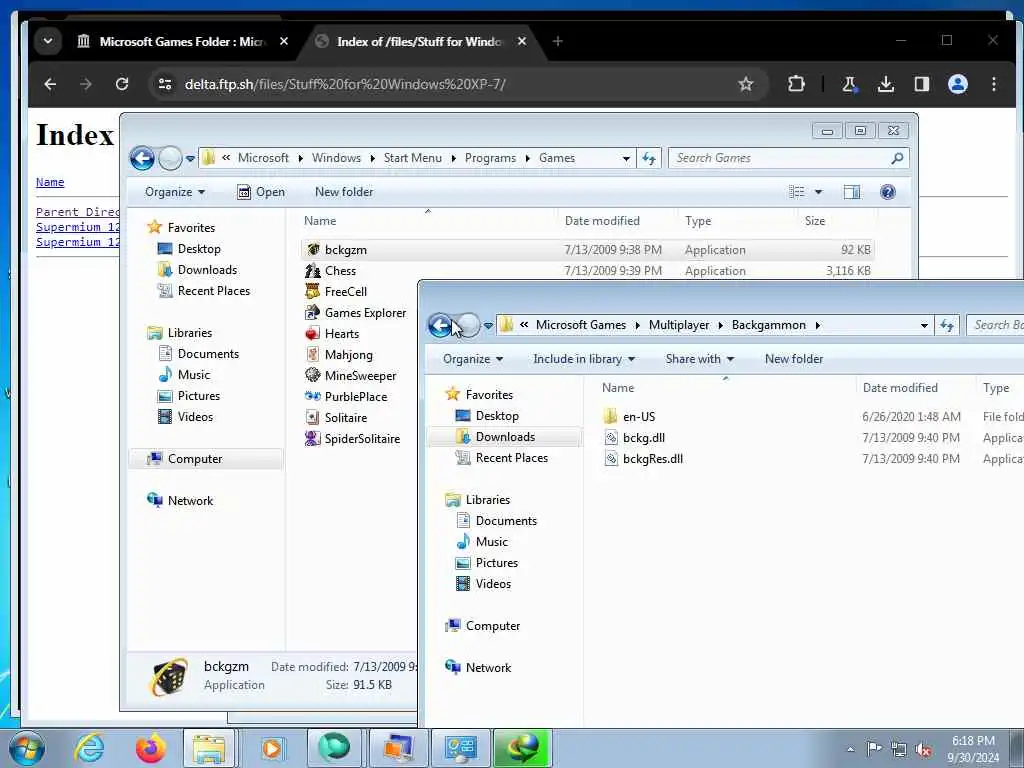Select the bckg.dll file
This screenshot has width=1024, height=768.
point(634,438)
